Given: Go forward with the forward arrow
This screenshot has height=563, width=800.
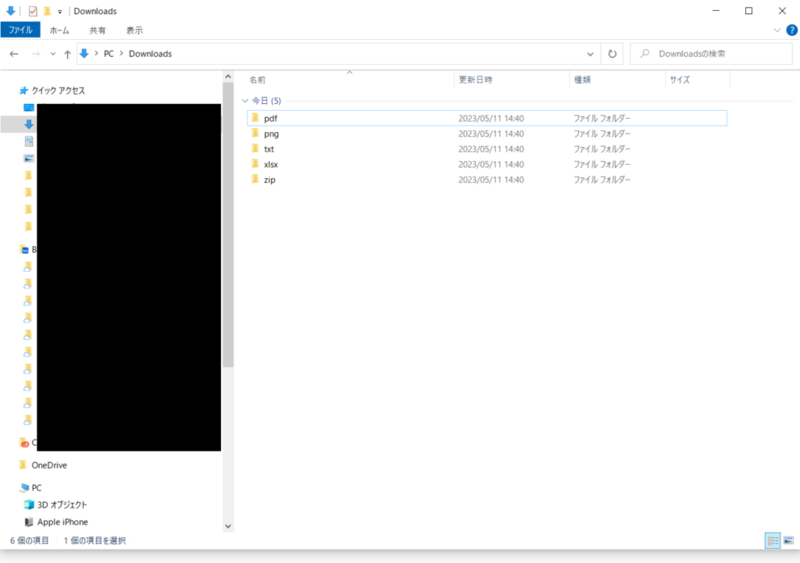Looking at the screenshot, I should (x=36, y=54).
